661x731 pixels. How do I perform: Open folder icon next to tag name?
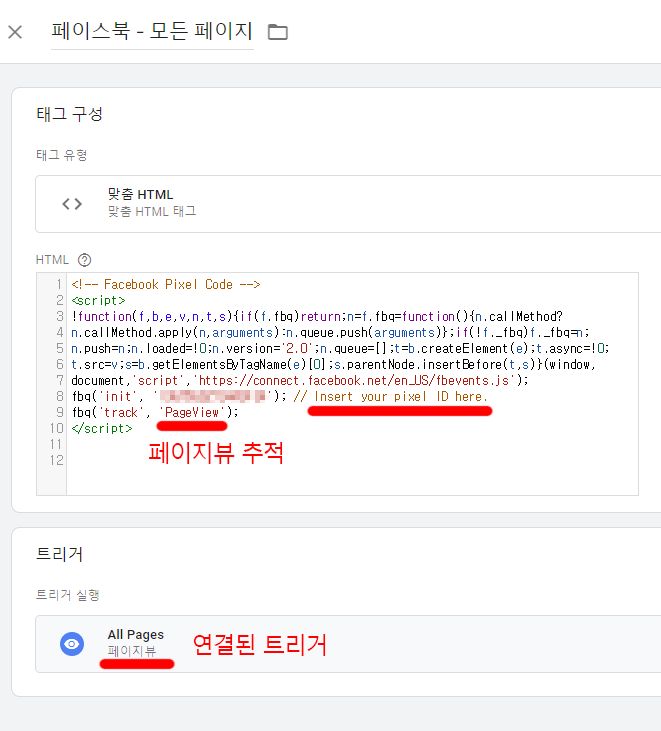(x=278, y=32)
